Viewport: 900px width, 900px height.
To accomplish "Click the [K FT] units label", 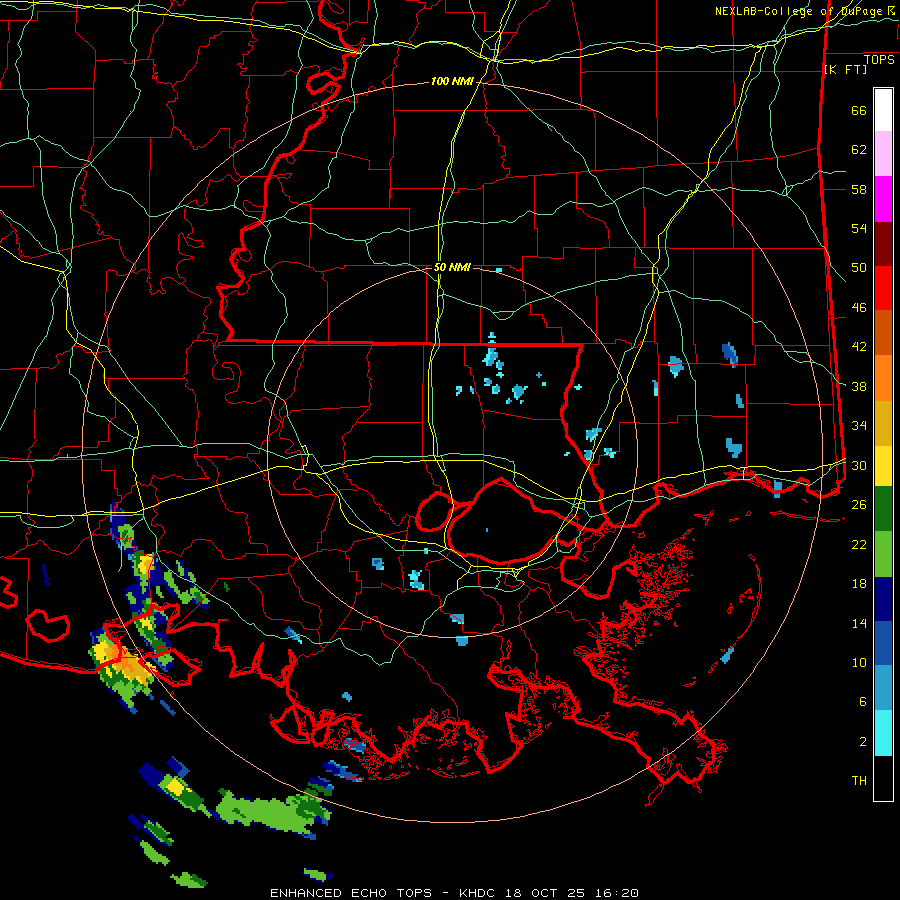I will [845, 70].
